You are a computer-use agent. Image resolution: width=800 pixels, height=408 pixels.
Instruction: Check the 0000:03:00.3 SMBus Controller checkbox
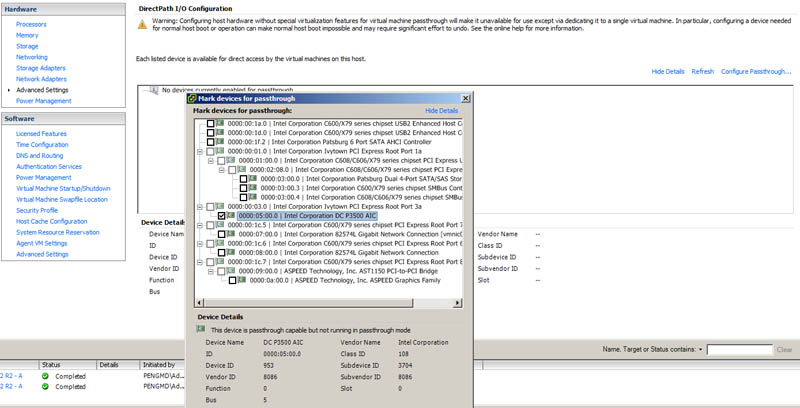point(243,188)
